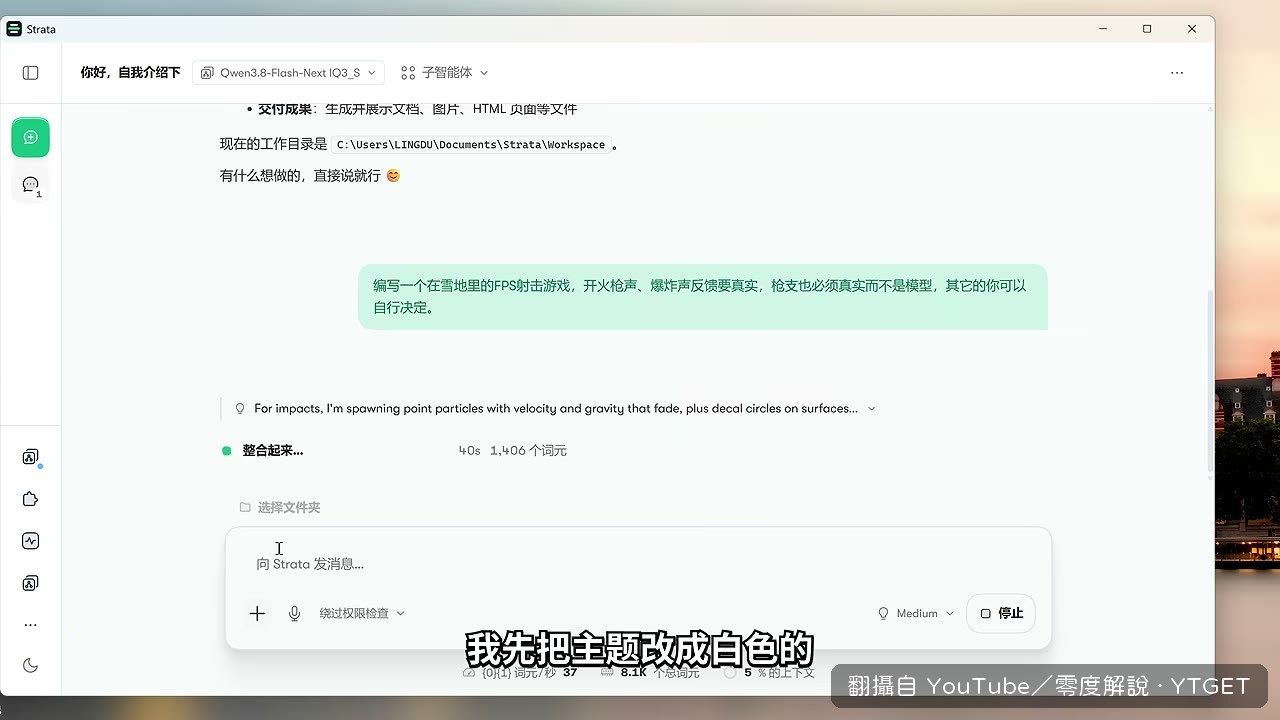Click the chat area vertical scrollbar
The image size is (1280, 720).
pyautogui.click(x=1210, y=380)
